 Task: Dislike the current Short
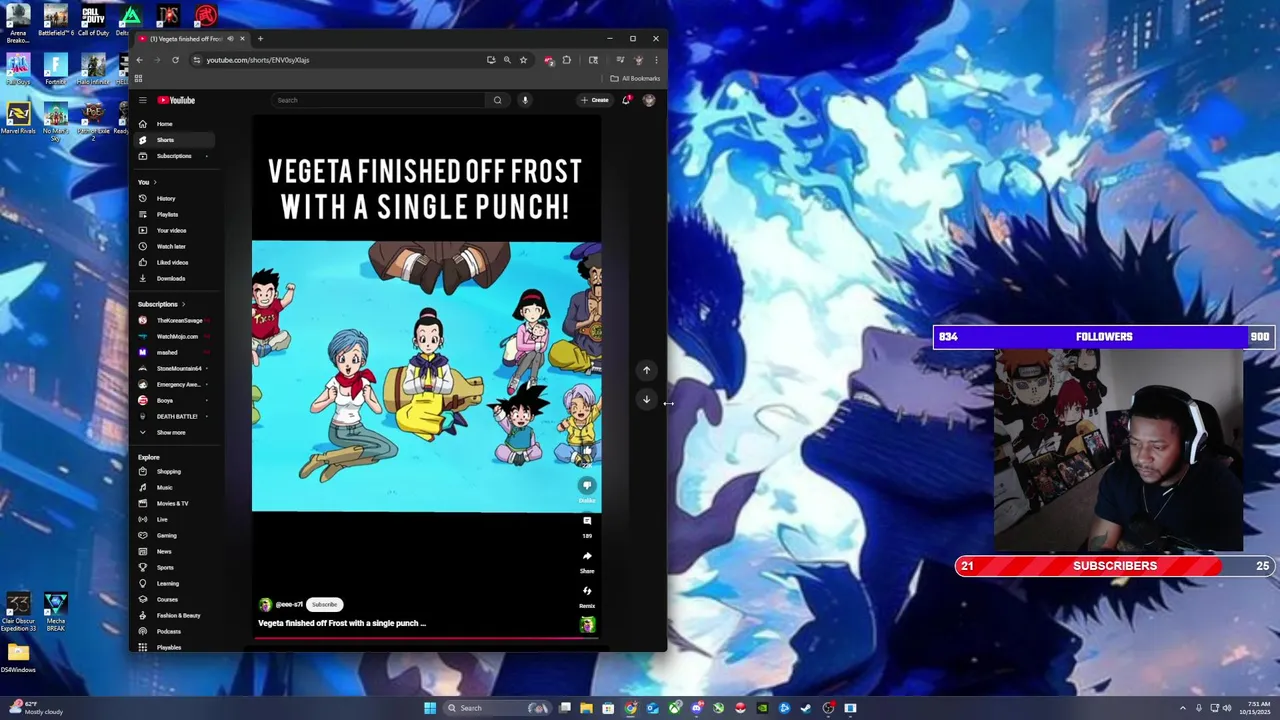587,486
